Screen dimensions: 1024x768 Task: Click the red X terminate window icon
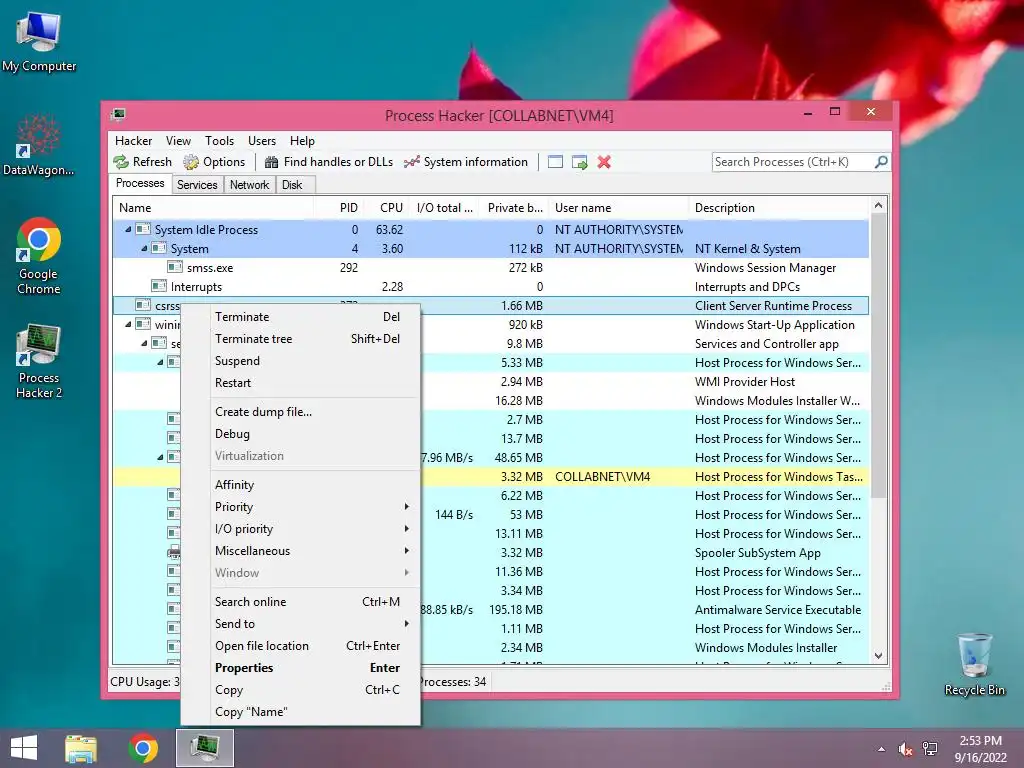click(x=604, y=162)
